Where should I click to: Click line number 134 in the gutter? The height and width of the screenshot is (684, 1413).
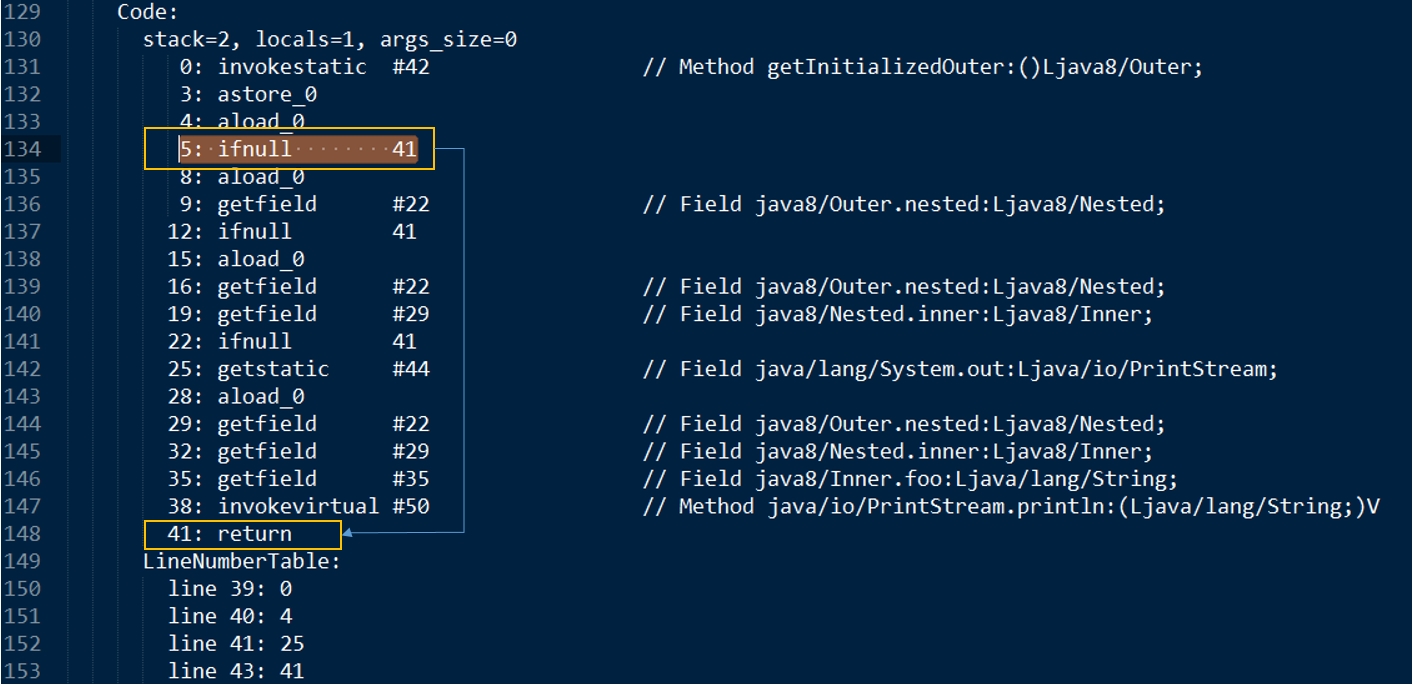(22, 150)
